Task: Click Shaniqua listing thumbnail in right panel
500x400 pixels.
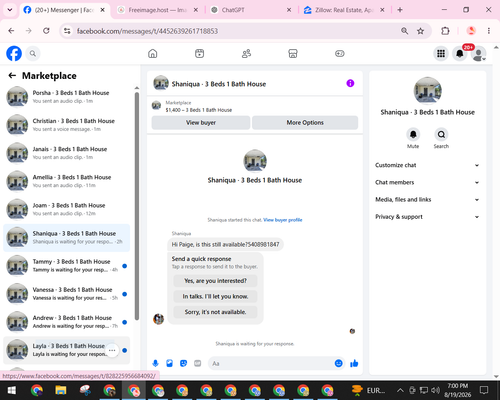Action: click(428, 91)
